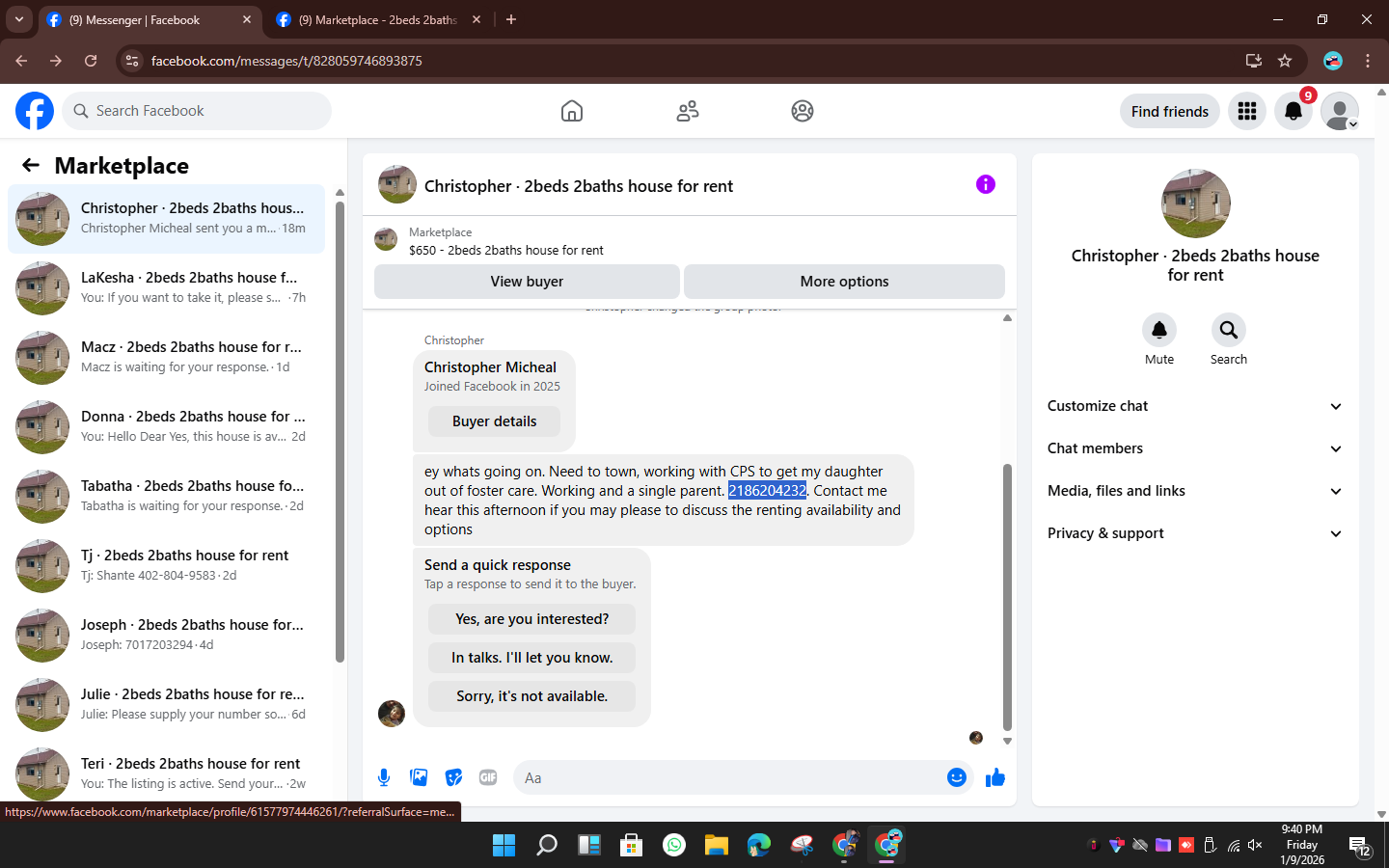Open the Friends icon in top navigation
This screenshot has width=1389, height=868.
688,111
